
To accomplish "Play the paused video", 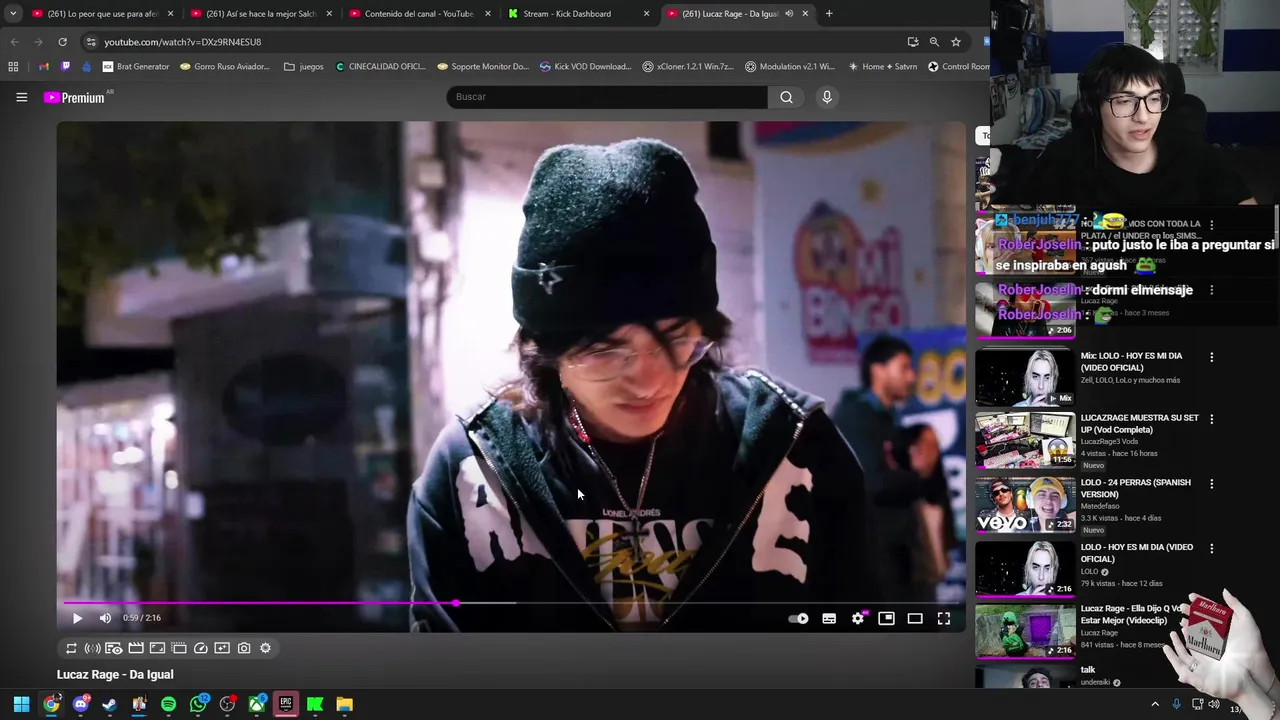I will pos(77,618).
